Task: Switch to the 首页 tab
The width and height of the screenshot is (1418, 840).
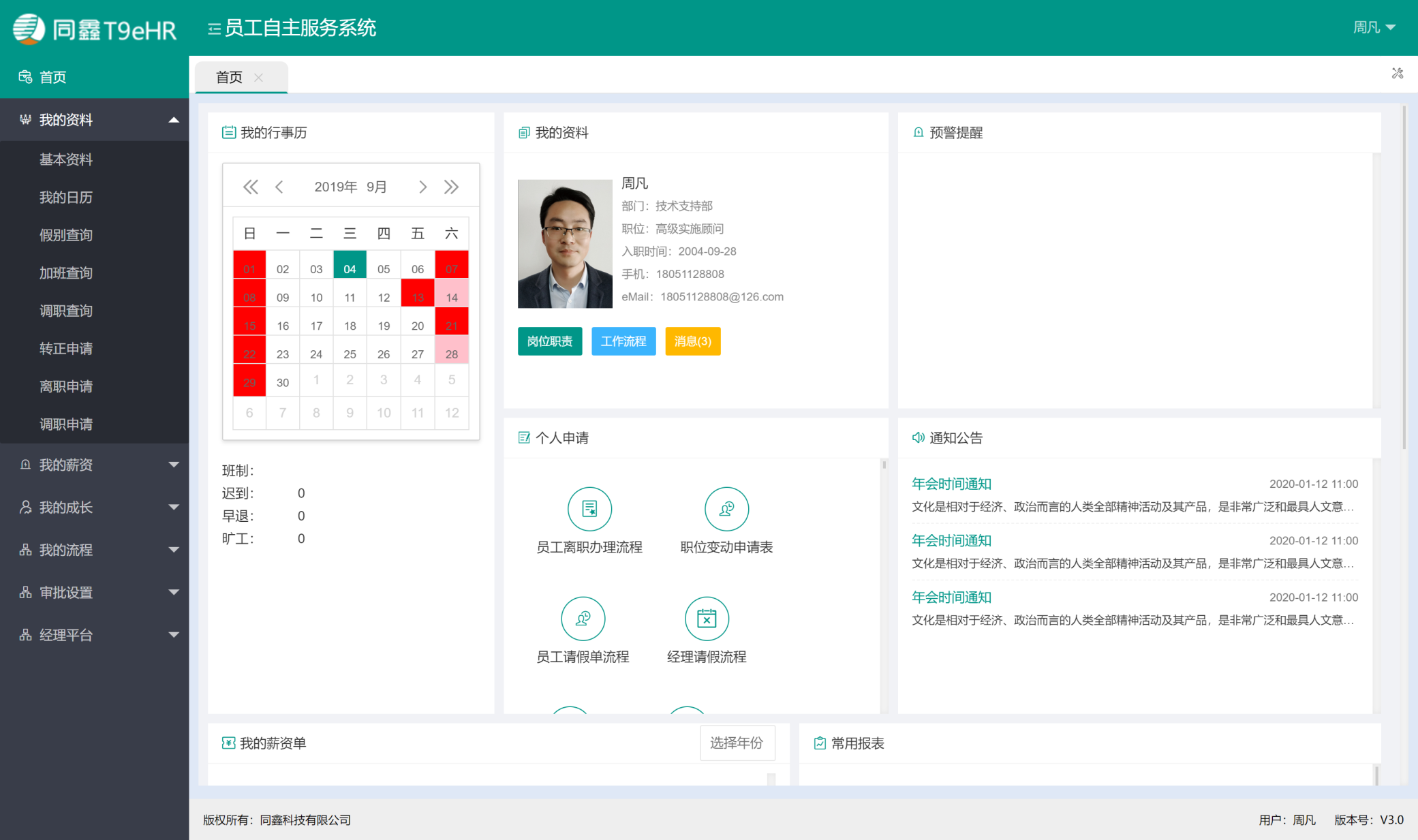Action: (x=229, y=77)
